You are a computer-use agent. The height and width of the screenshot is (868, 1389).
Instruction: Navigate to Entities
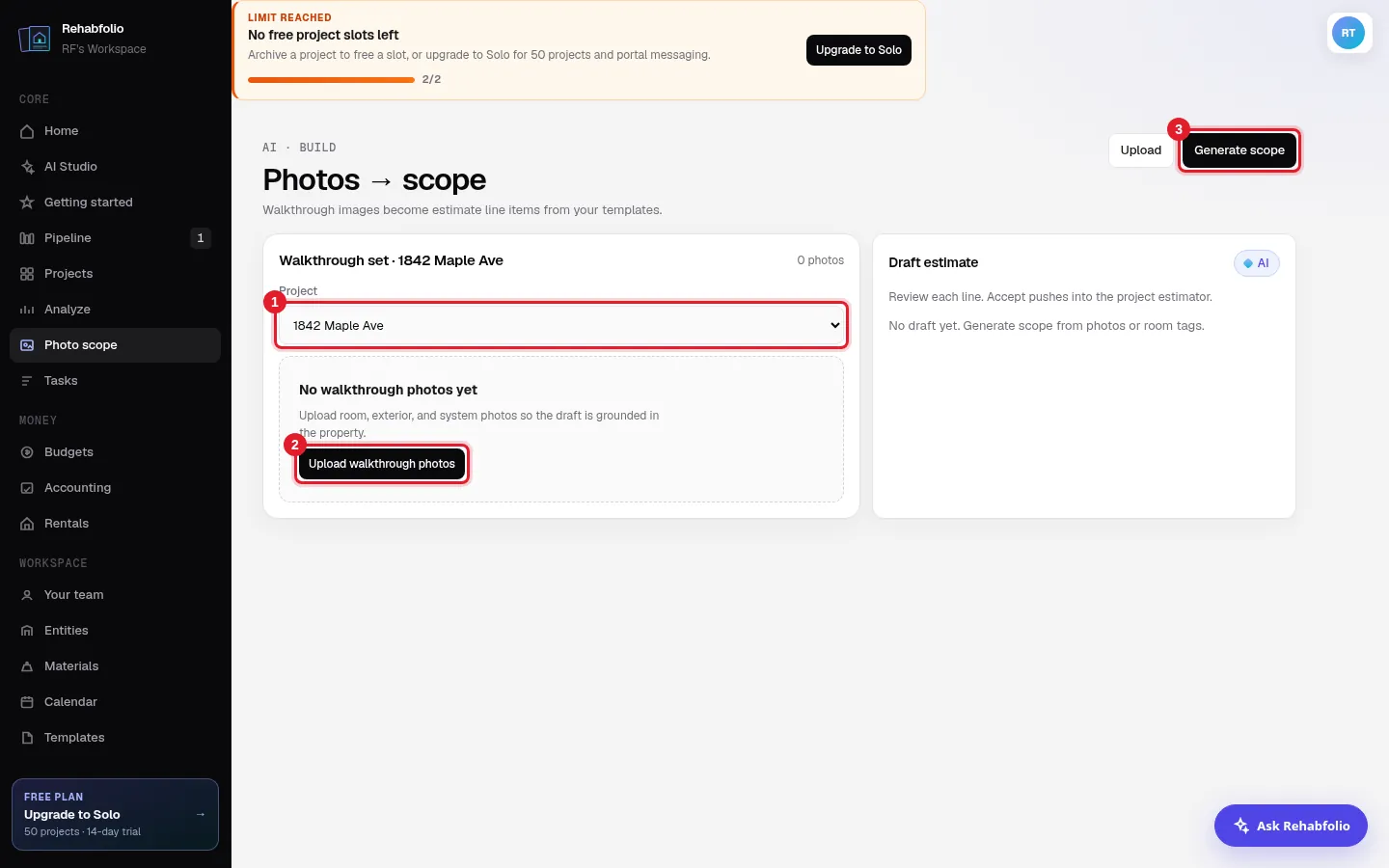coord(115,631)
